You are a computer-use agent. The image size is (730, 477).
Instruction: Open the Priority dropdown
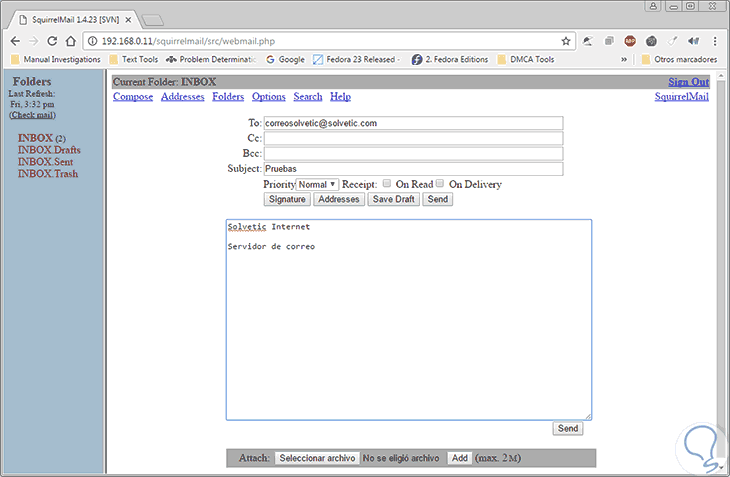[x=317, y=184]
